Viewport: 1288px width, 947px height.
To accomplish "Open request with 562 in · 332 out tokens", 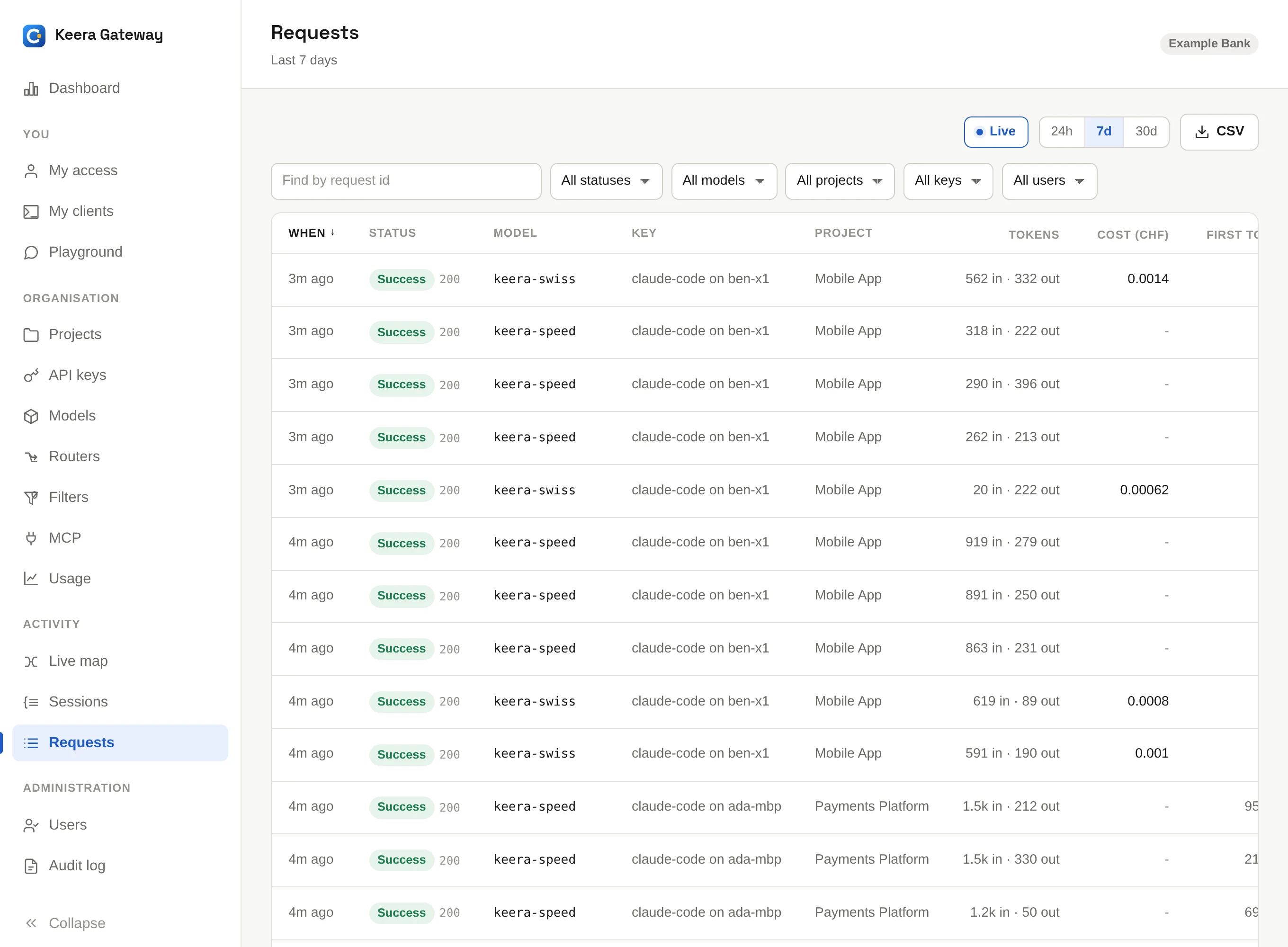I will coord(764,279).
